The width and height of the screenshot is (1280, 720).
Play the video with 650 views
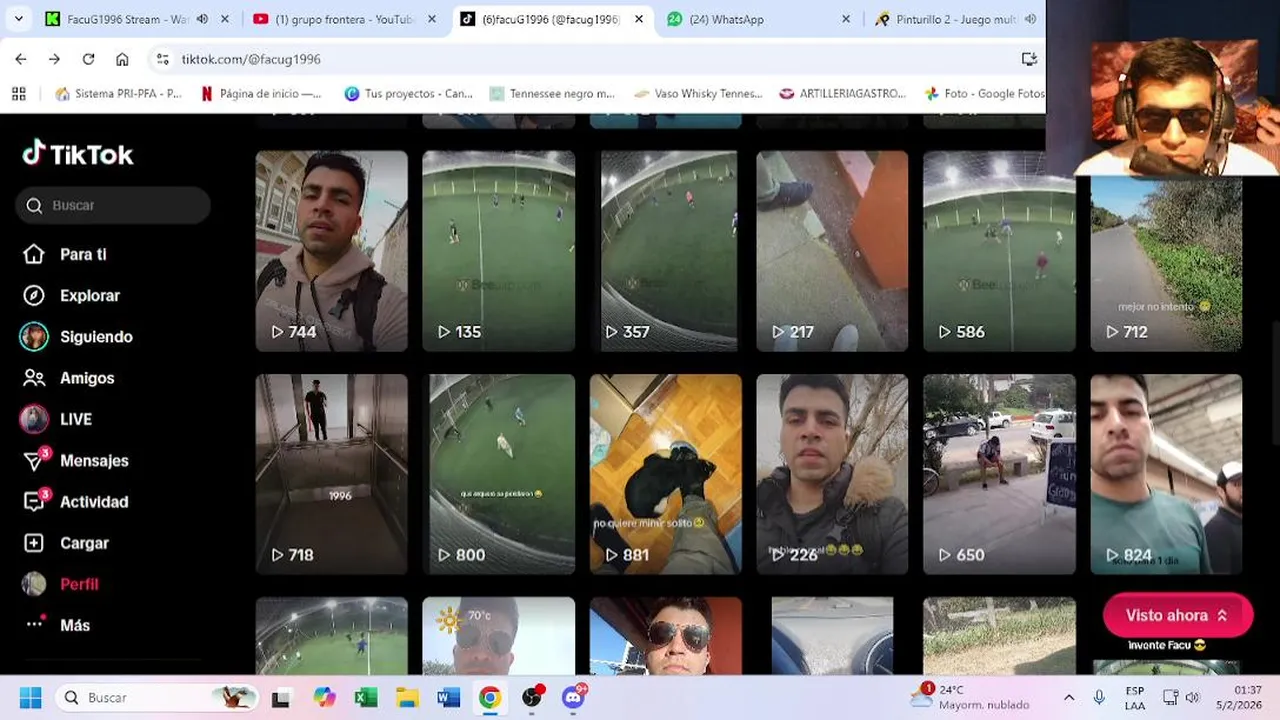click(x=999, y=474)
